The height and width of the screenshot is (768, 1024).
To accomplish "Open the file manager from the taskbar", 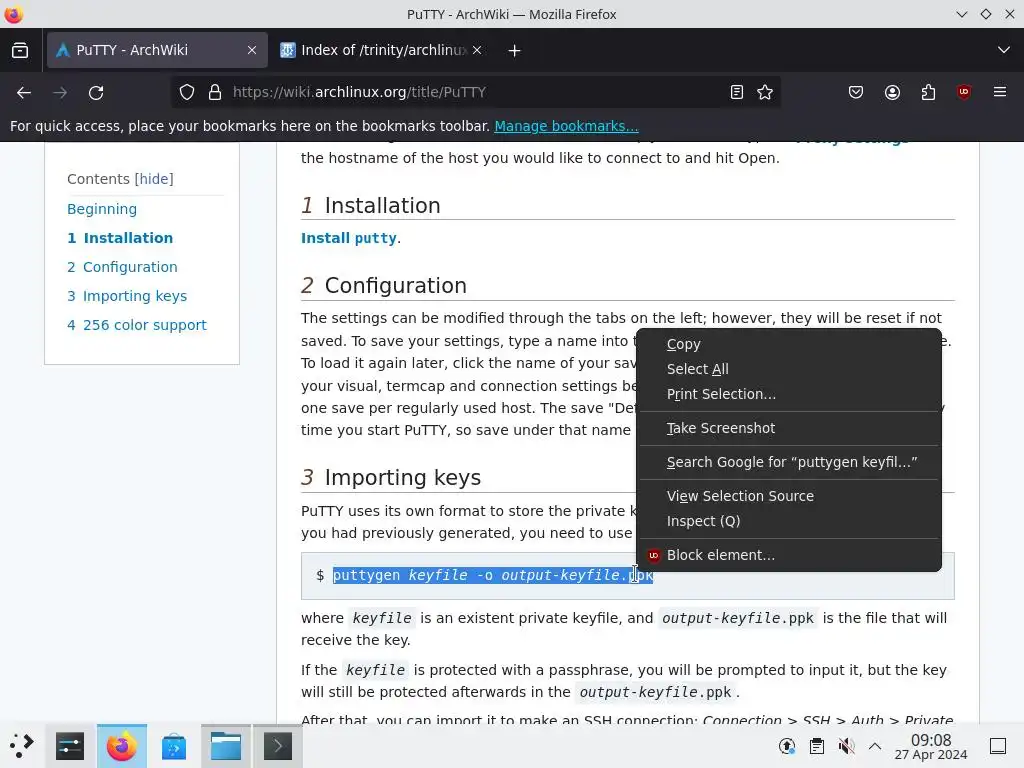I will [x=226, y=746].
